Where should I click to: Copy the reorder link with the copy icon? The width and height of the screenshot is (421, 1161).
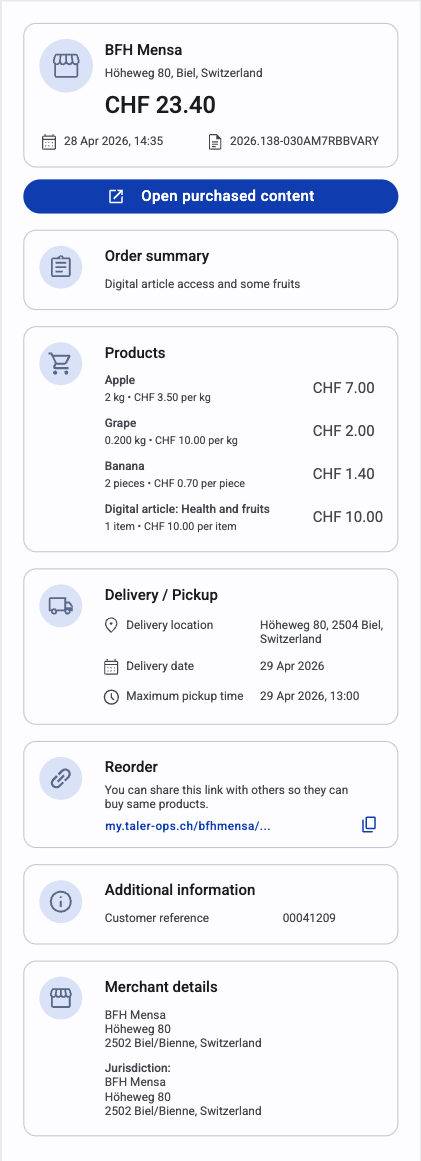point(369,825)
